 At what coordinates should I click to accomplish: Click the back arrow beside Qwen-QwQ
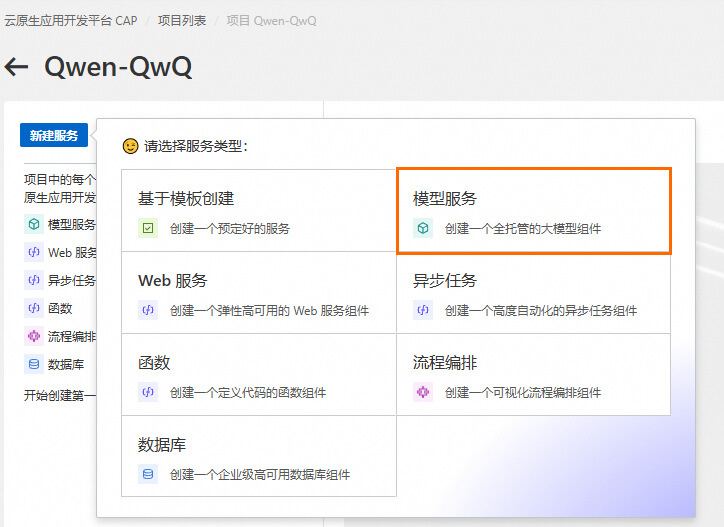point(16,67)
